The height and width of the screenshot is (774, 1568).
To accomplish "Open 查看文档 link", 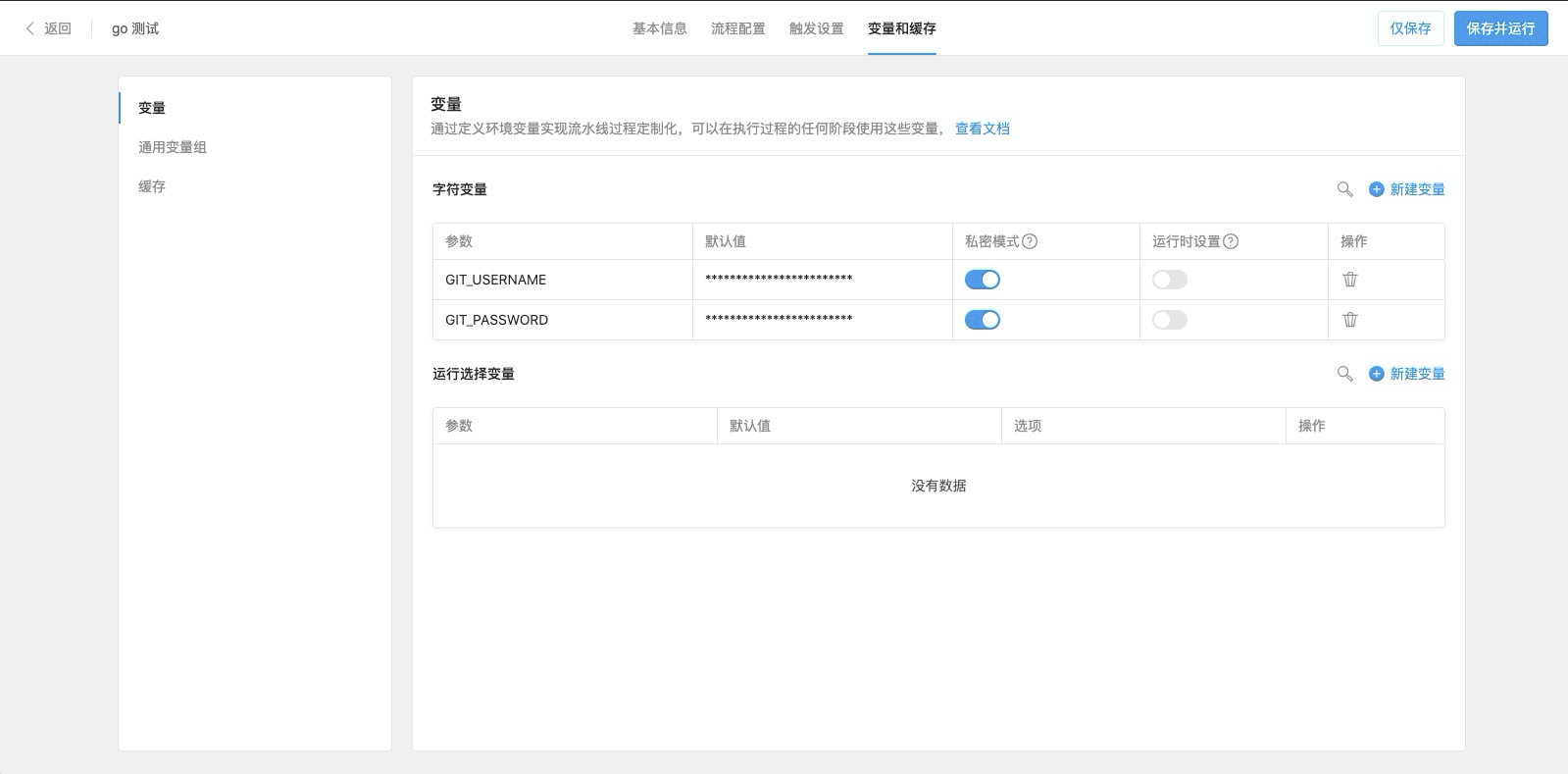I will click(983, 129).
